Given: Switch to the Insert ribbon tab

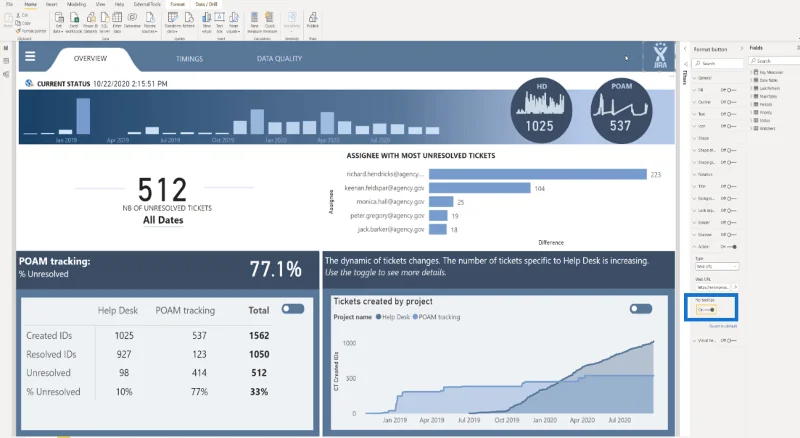Looking at the screenshot, I should pos(52,4).
